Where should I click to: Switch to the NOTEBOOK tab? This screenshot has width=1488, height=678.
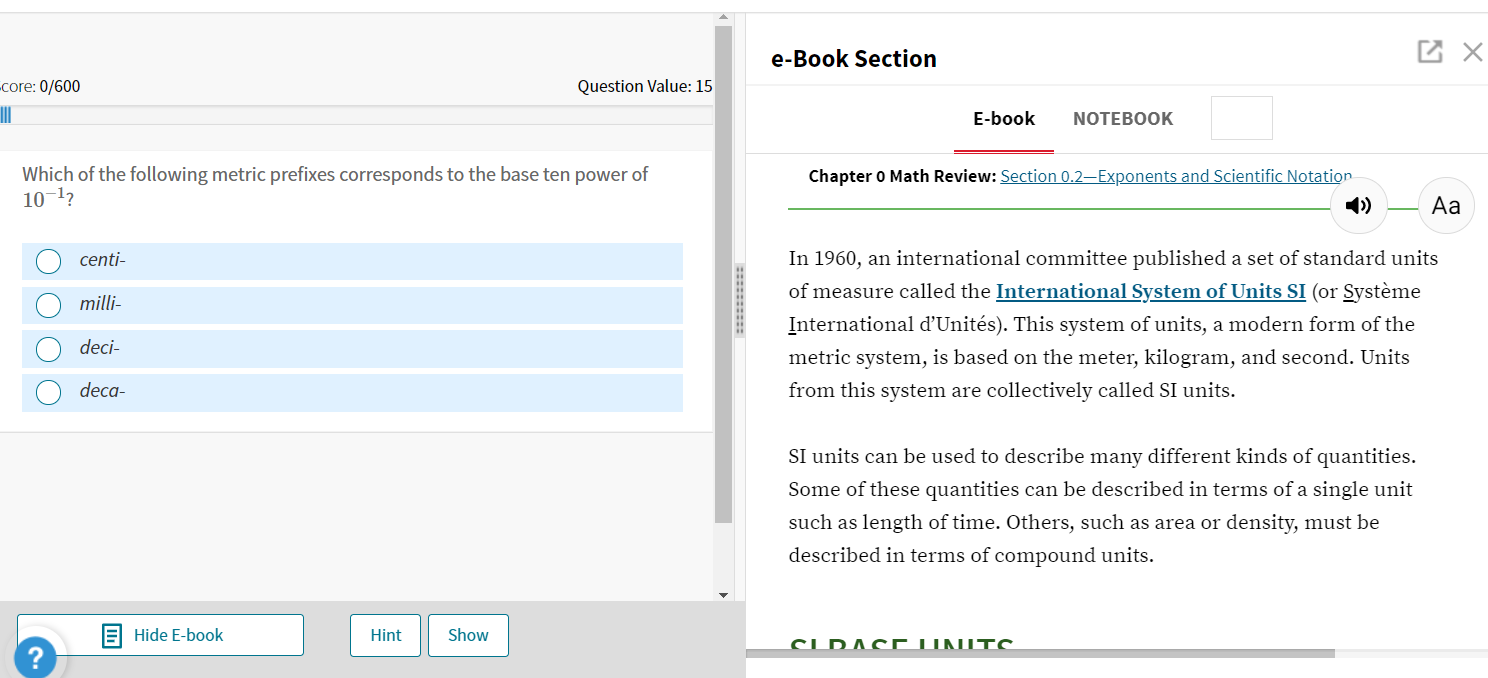[x=1123, y=119]
